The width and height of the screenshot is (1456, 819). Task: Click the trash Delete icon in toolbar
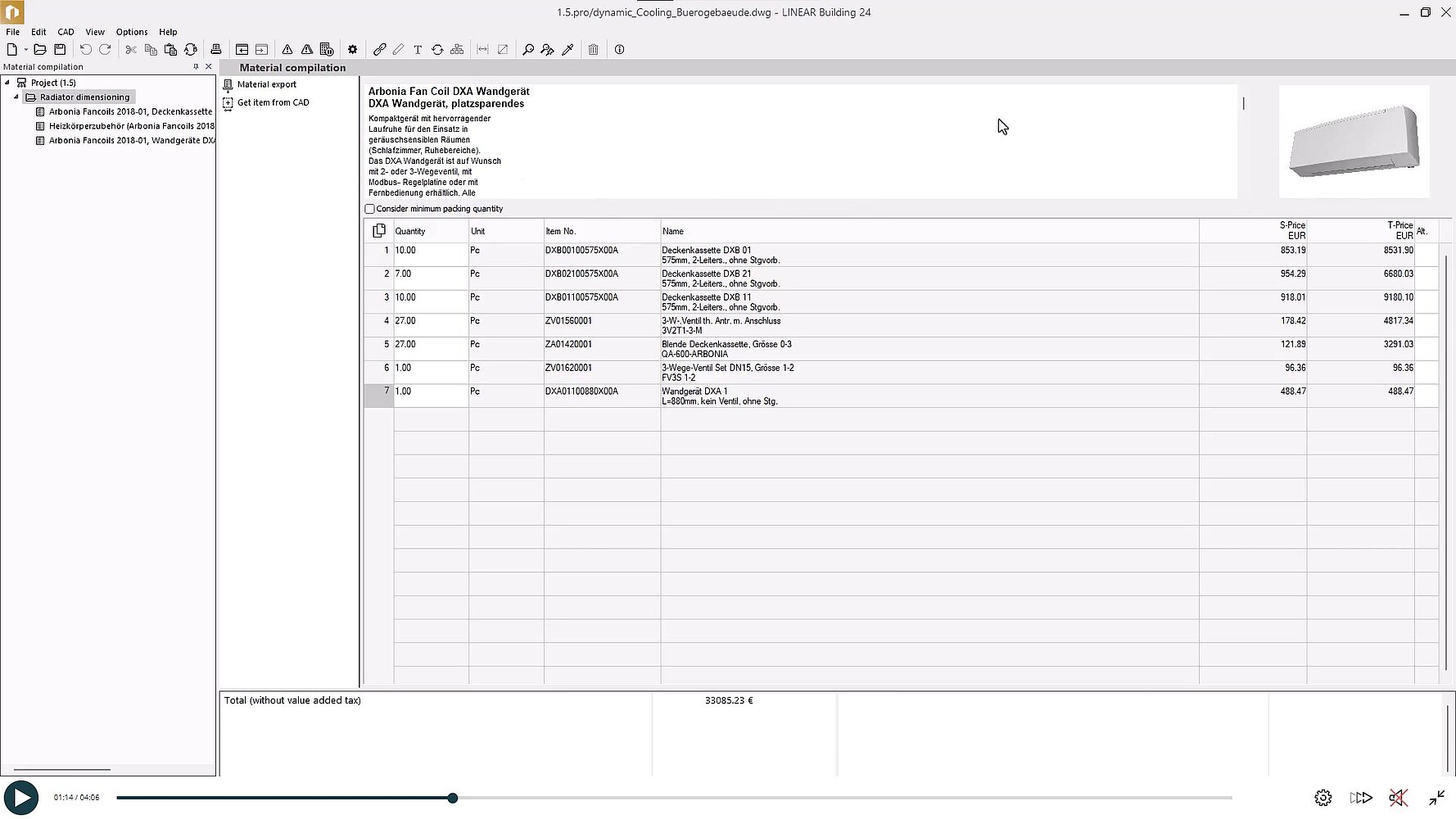594,50
